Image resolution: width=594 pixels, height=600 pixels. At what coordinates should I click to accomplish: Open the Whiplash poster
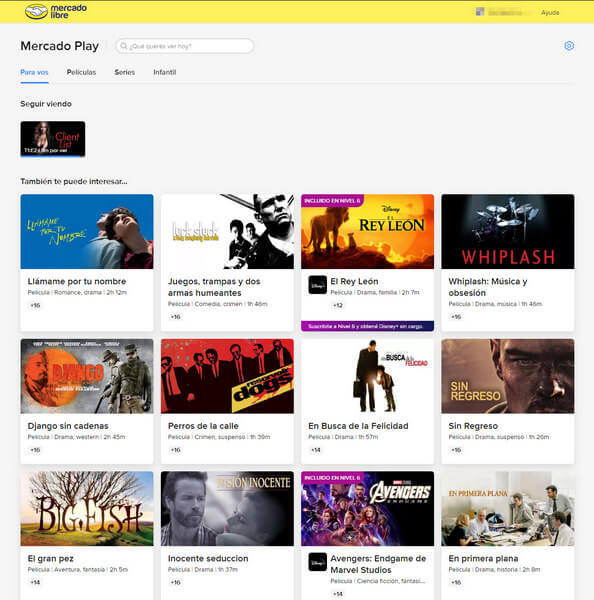(x=508, y=232)
